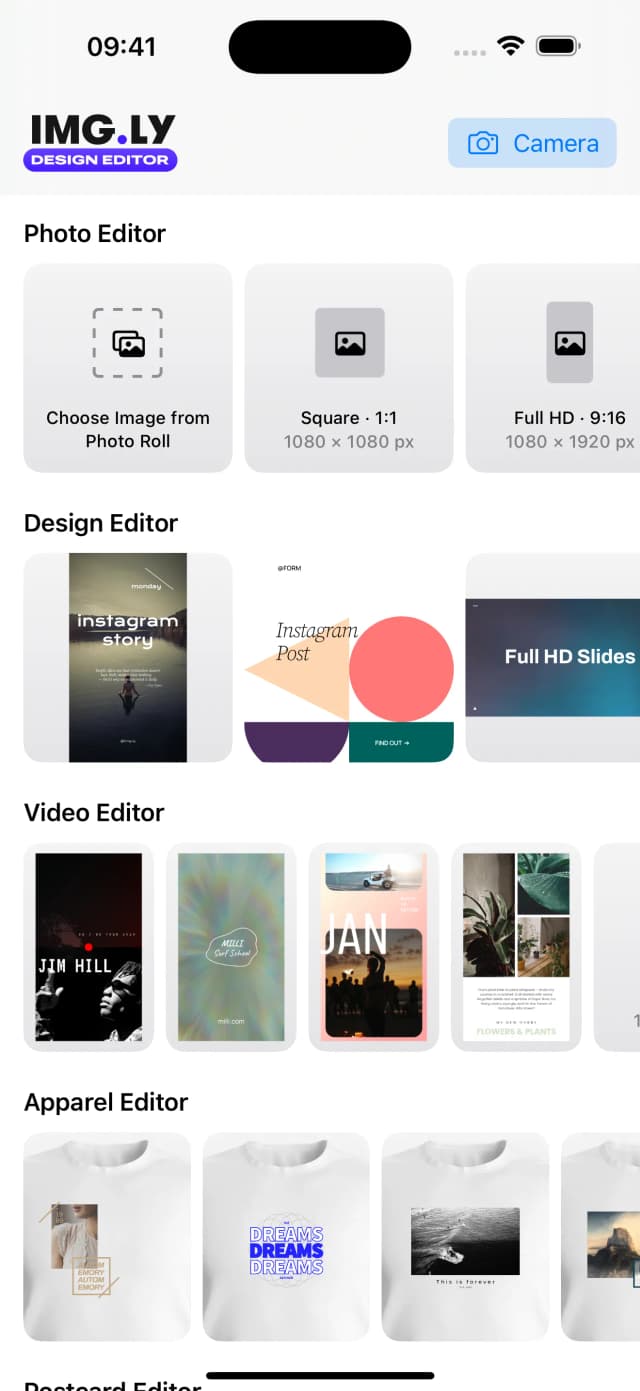Click the 09:41 clock
This screenshot has width=640, height=1391.
pos(121,46)
